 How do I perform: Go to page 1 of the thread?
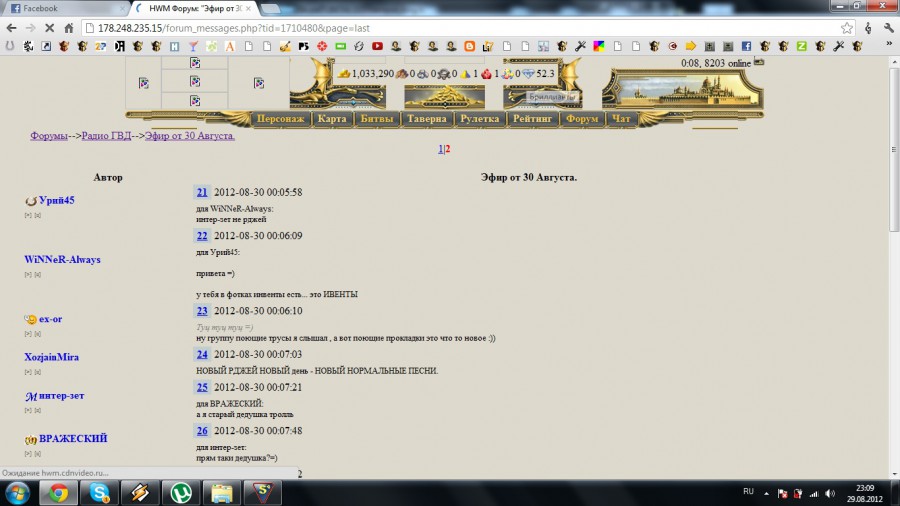click(x=440, y=149)
